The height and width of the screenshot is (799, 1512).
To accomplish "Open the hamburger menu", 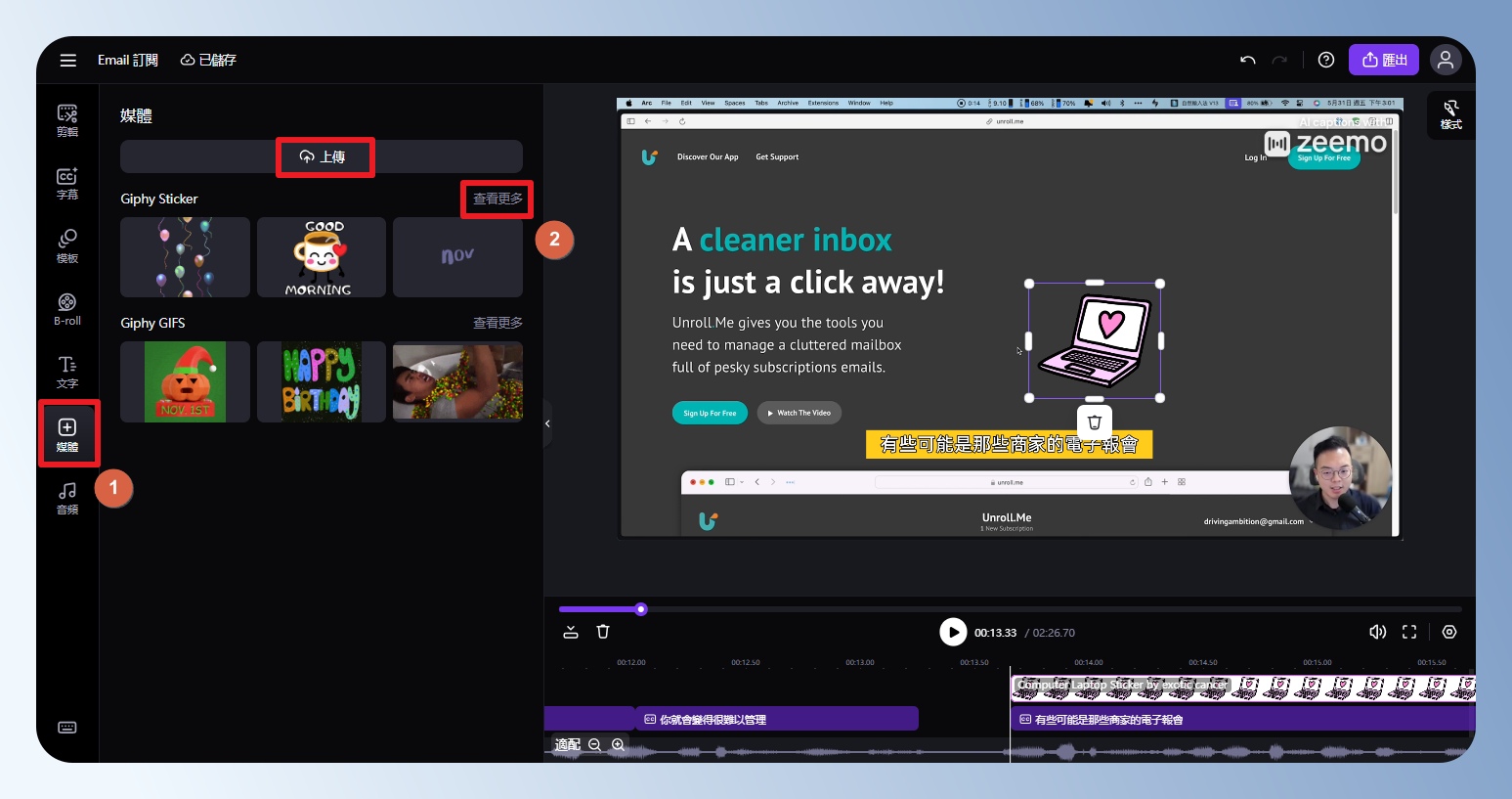I will [x=67, y=61].
